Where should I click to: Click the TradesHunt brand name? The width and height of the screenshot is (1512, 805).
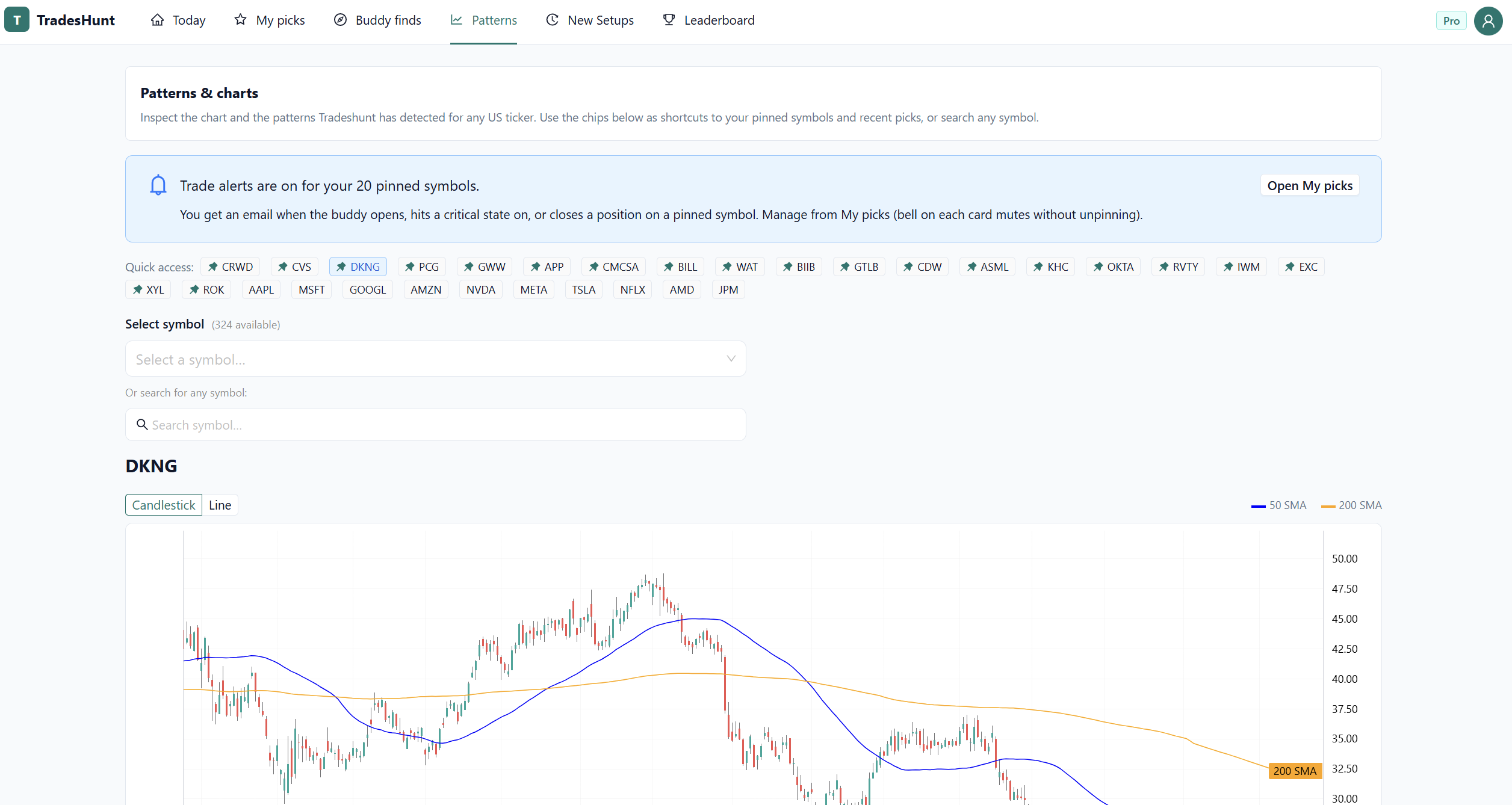click(76, 20)
